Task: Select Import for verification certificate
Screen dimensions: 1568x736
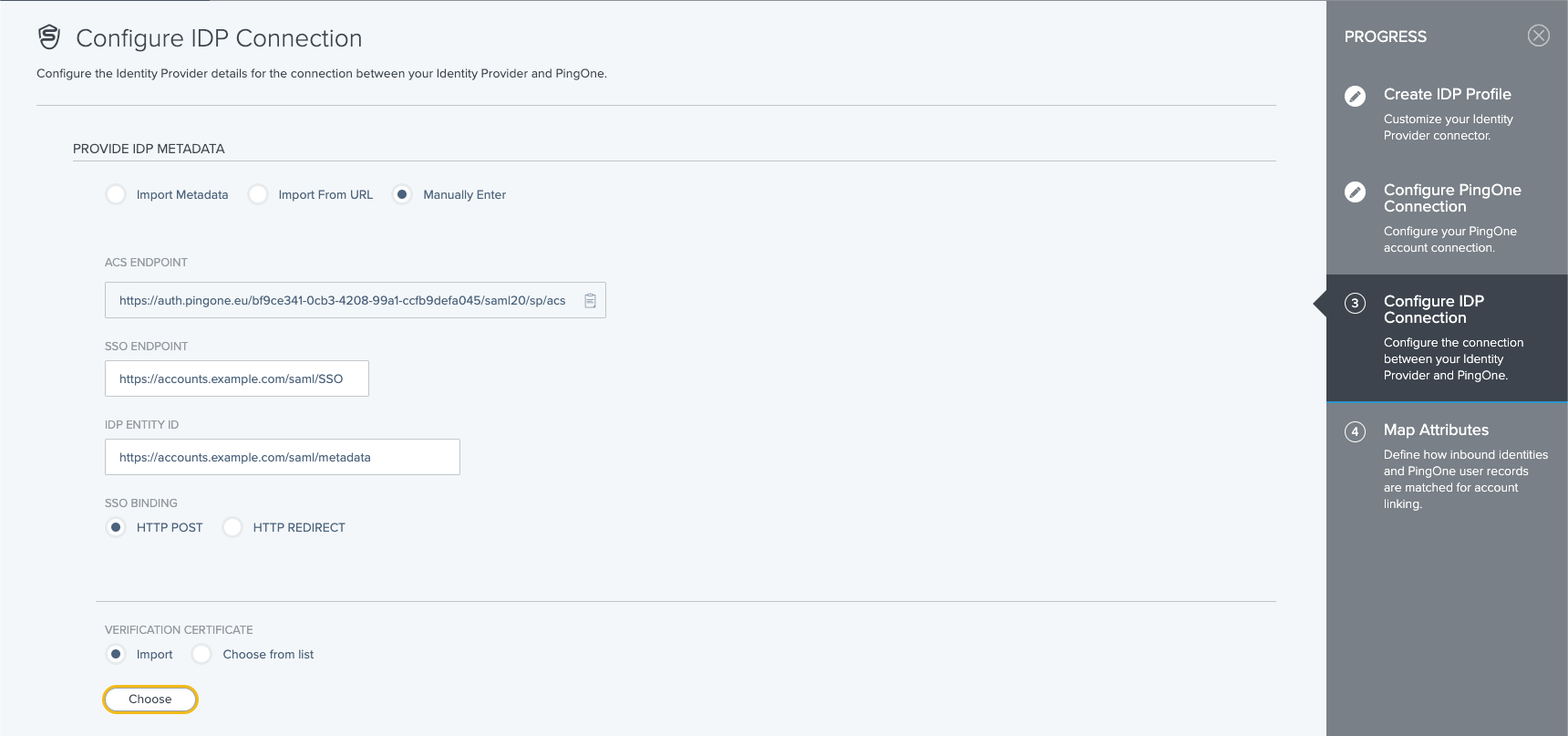Action: coord(116,654)
